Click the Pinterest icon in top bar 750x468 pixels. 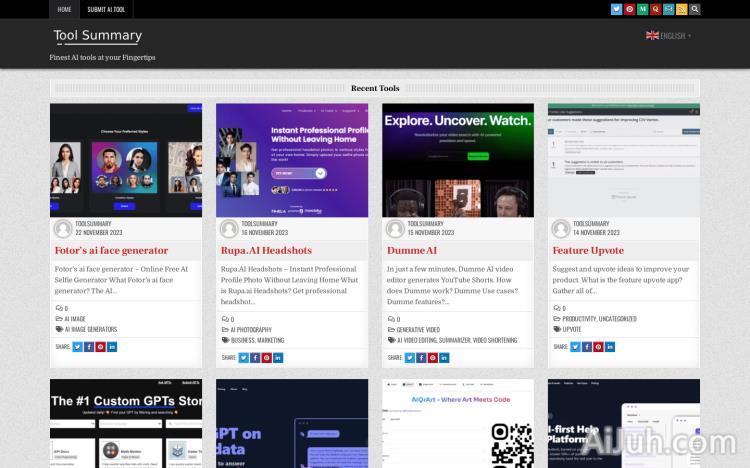[x=629, y=9]
